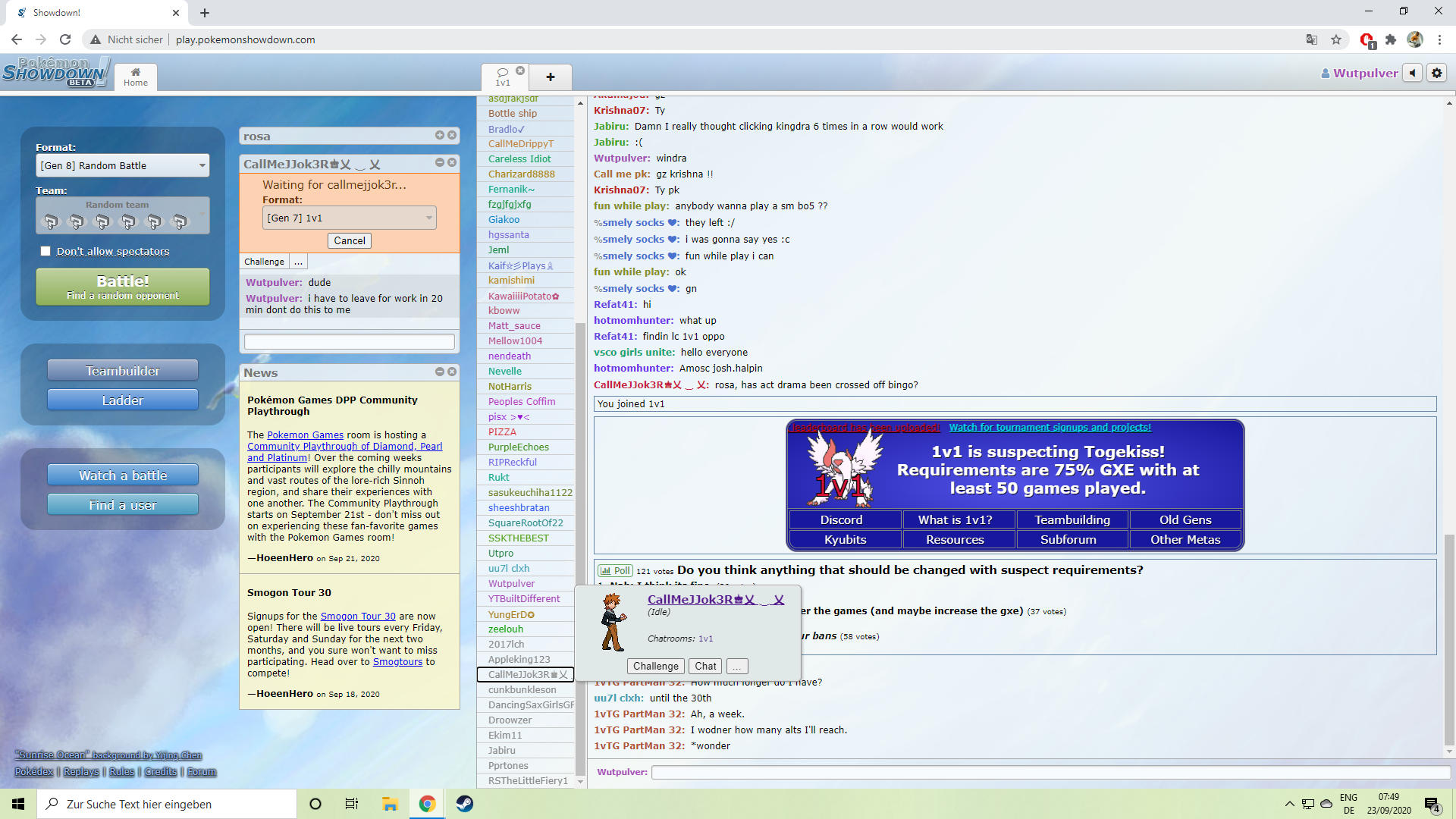
Task: Open the Teambuilder
Action: pos(123,370)
